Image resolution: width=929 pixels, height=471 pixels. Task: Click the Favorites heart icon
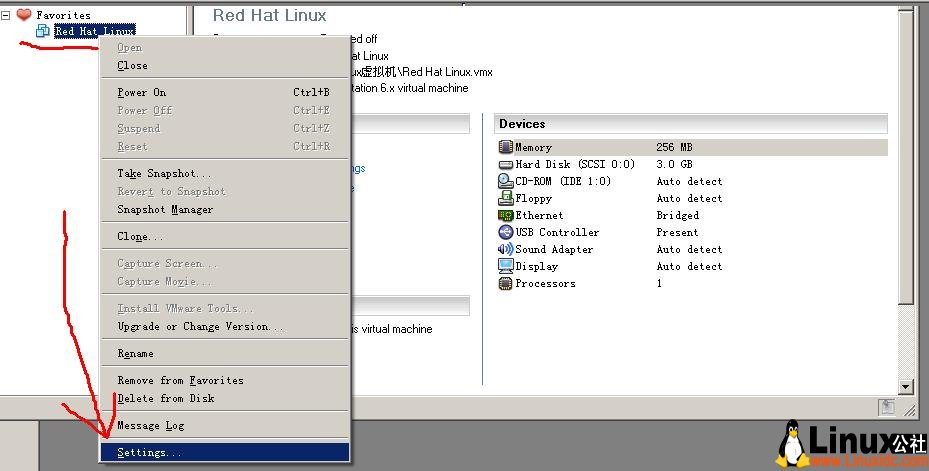click(x=24, y=14)
